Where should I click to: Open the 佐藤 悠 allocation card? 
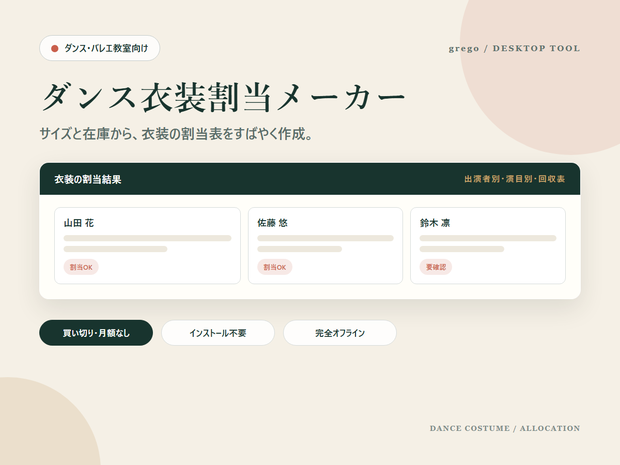(325, 246)
